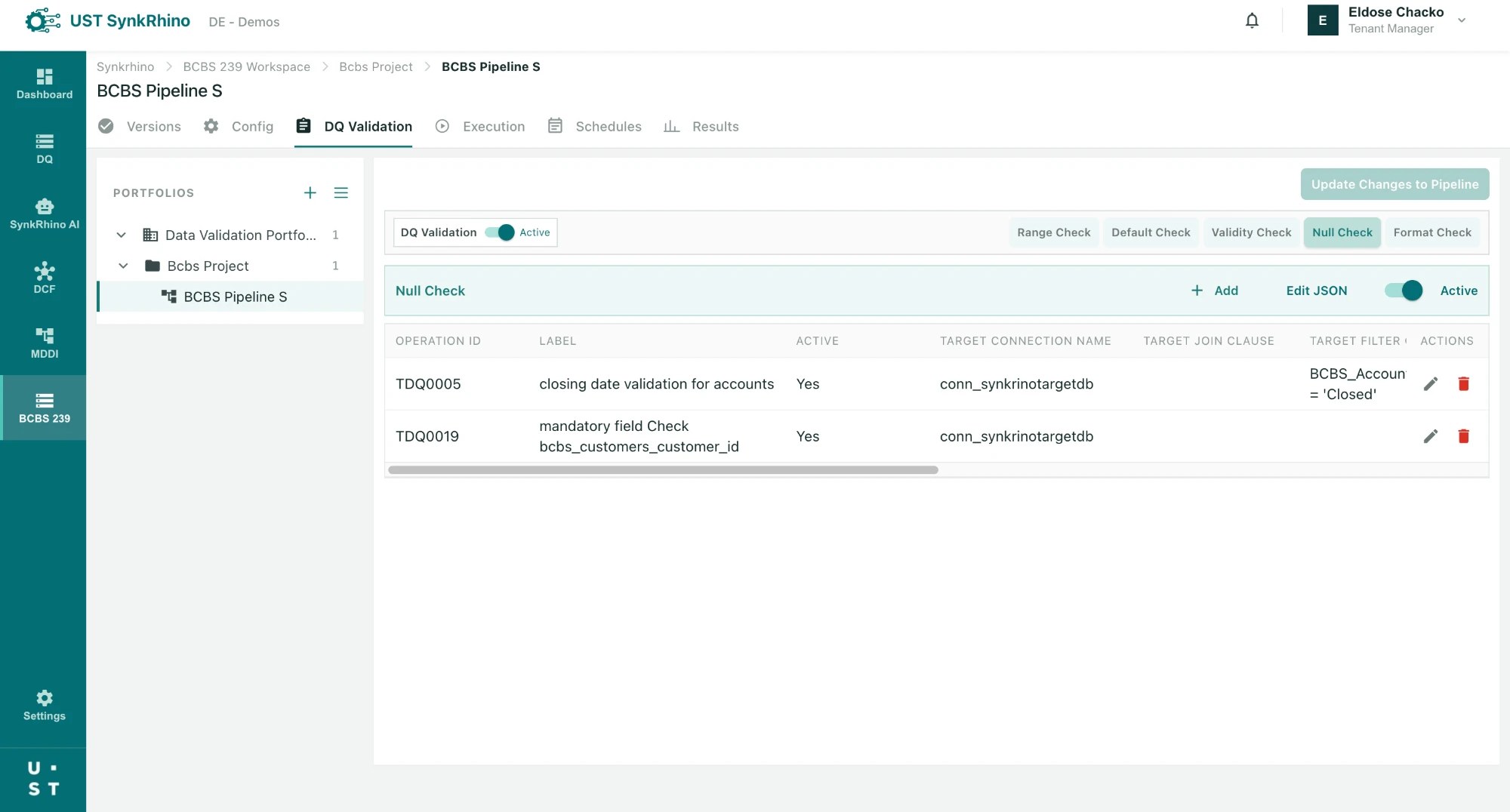
Task: Open the portfolios list menu icon
Action: click(341, 192)
